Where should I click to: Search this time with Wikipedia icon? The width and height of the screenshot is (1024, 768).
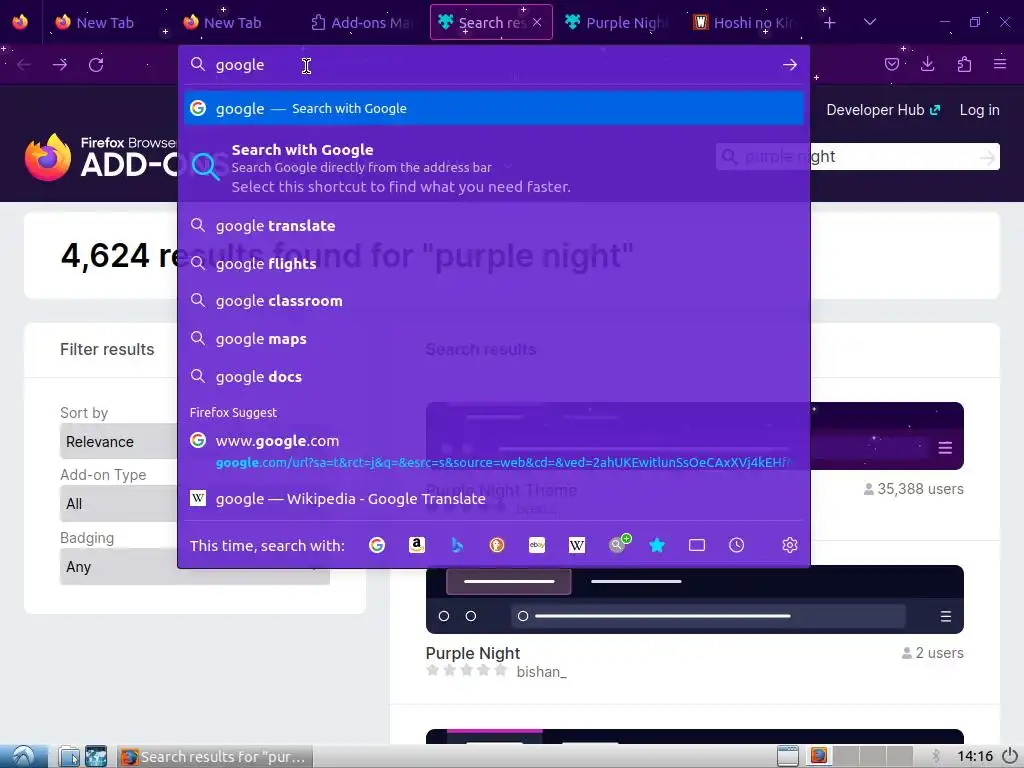click(577, 545)
